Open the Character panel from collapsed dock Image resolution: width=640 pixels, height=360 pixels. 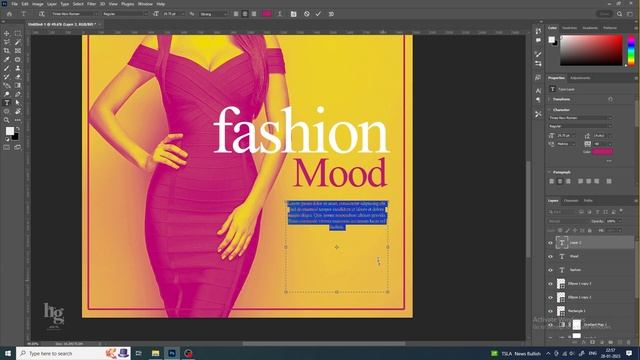tap(538, 91)
